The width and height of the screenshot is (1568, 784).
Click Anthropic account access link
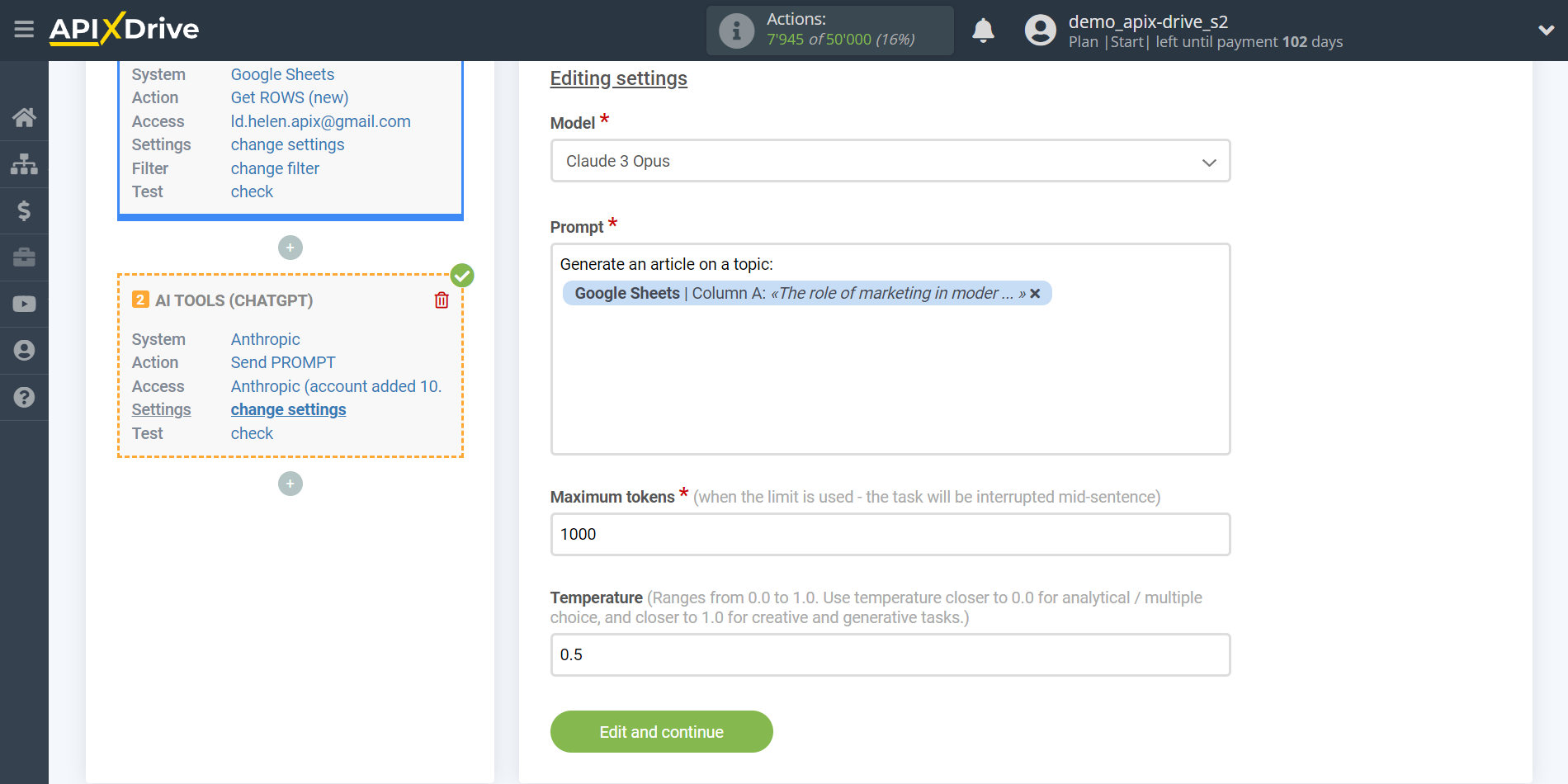[x=337, y=386]
